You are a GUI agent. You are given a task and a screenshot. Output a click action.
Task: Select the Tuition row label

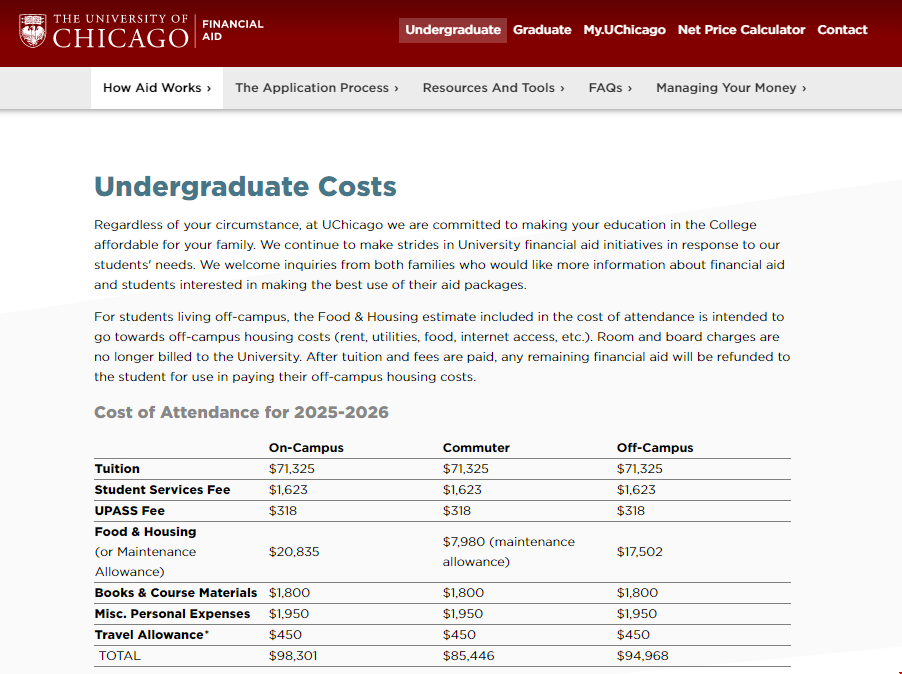coord(115,468)
